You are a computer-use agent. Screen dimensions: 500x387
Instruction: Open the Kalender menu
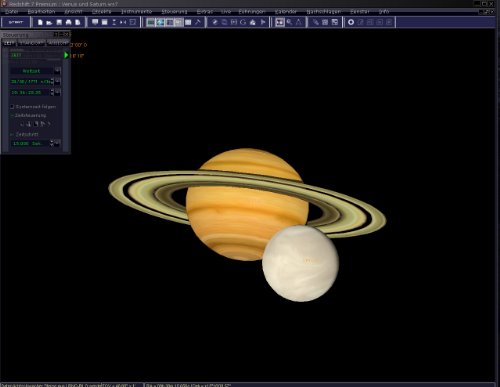[286, 12]
